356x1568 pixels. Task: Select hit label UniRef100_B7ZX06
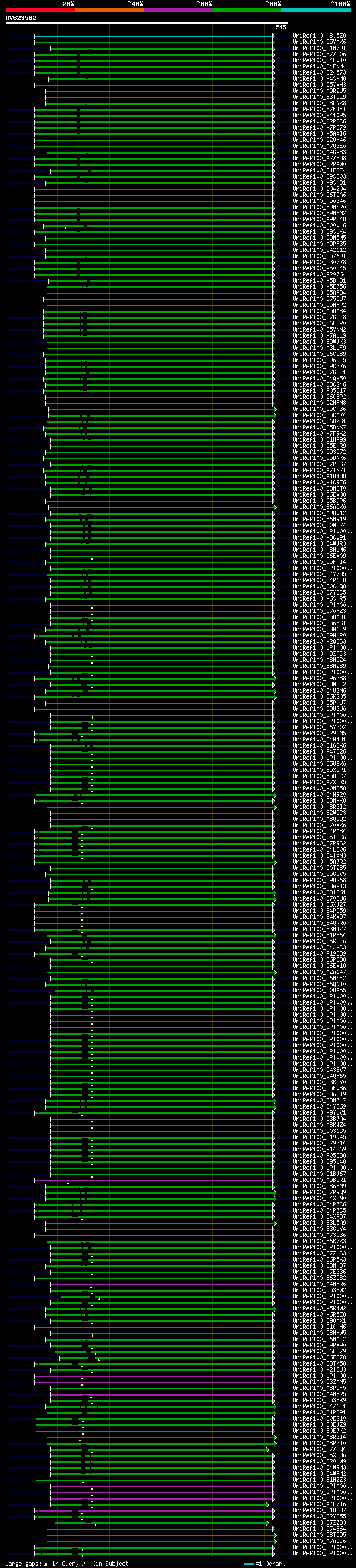pos(319,54)
